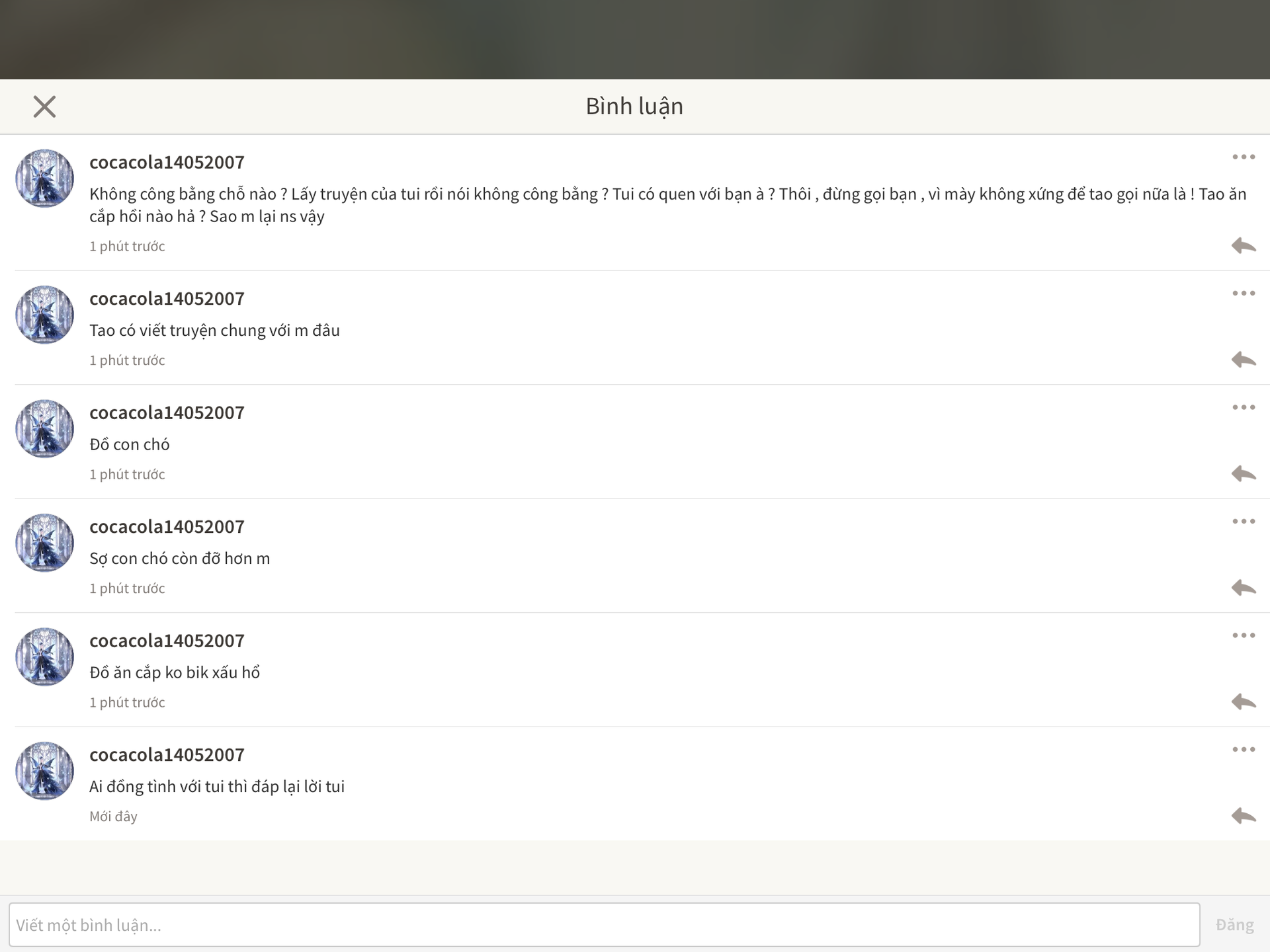The width and height of the screenshot is (1270, 952).
Task: Reply to the 'Đồ con chó' comment
Action: coord(1244,473)
